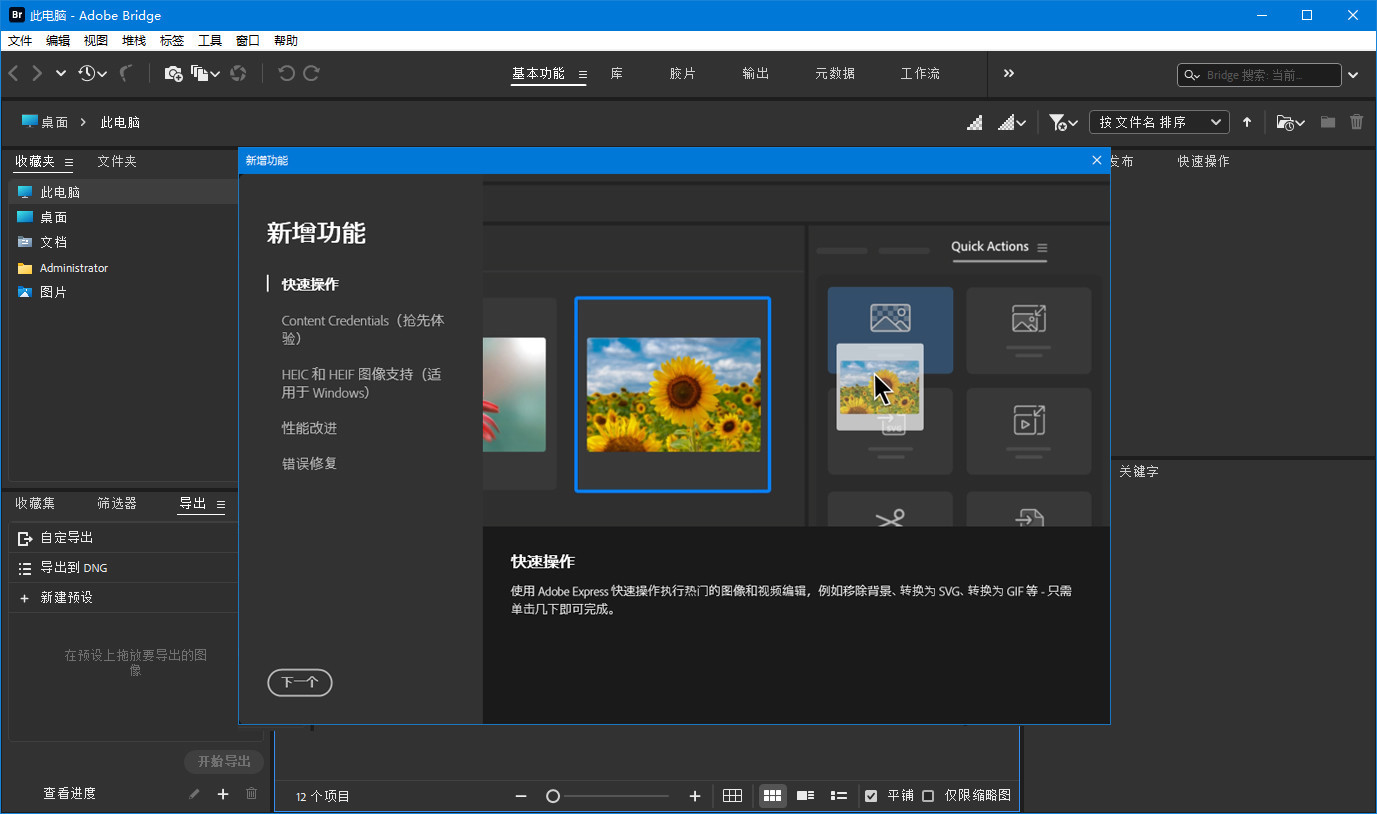The height and width of the screenshot is (814, 1377).
Task: Click the rotate counterclockwise icon
Action: pyautogui.click(x=287, y=73)
